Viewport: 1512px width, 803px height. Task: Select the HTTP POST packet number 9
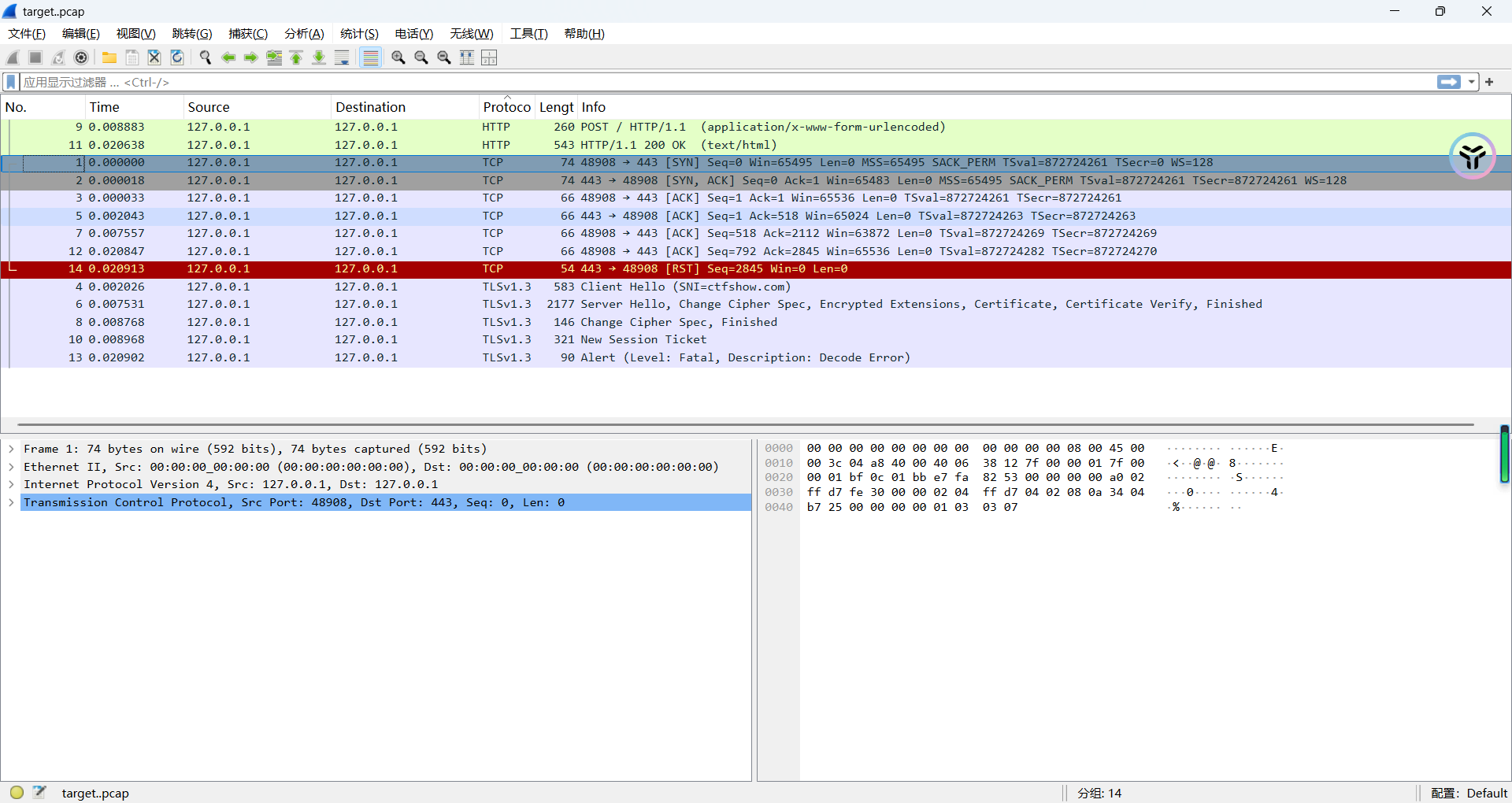click(x=756, y=127)
